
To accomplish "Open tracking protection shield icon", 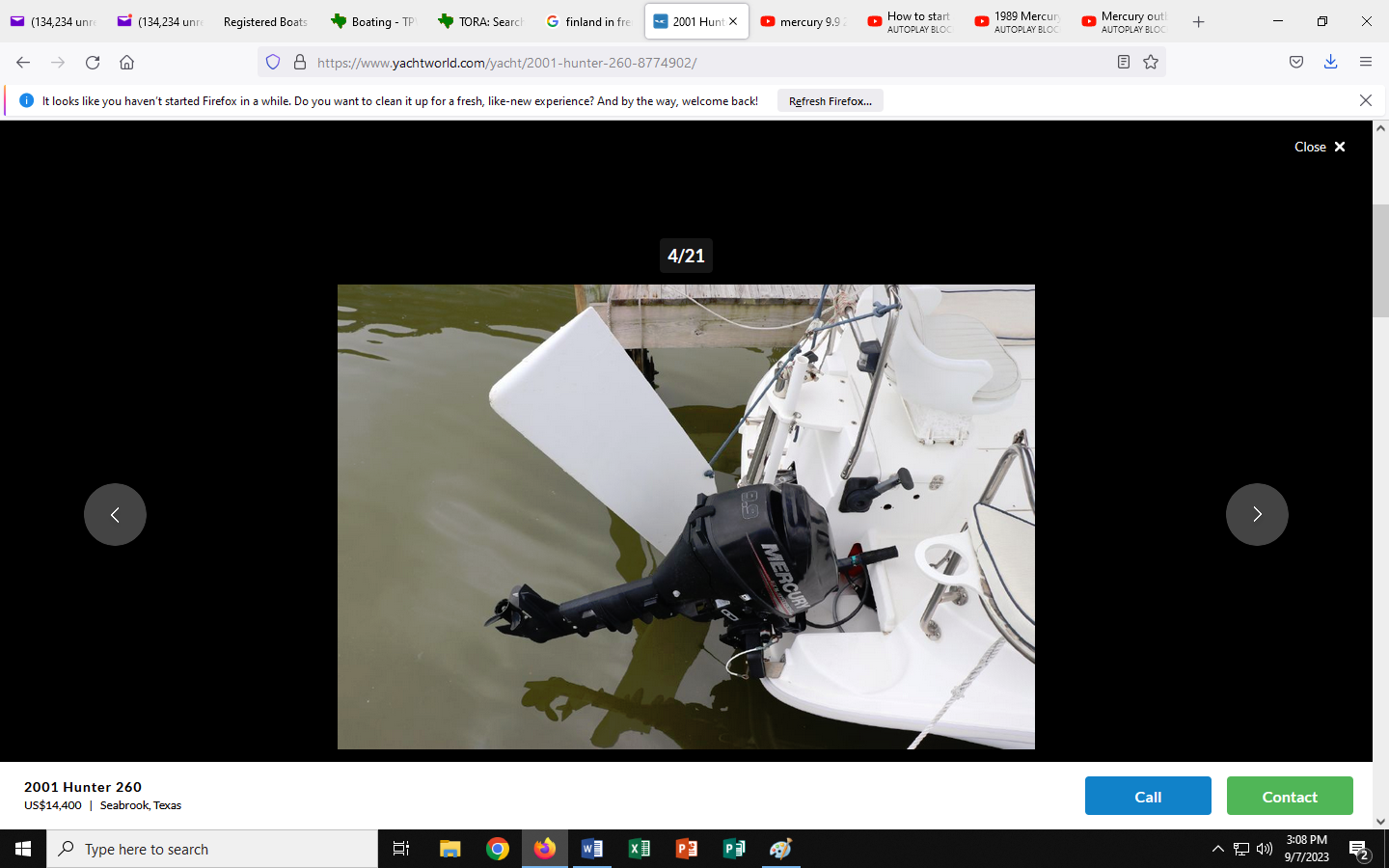I will tap(273, 62).
